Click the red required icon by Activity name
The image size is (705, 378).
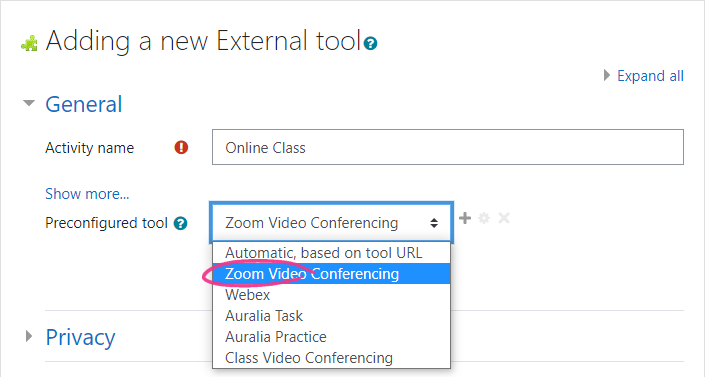point(181,147)
